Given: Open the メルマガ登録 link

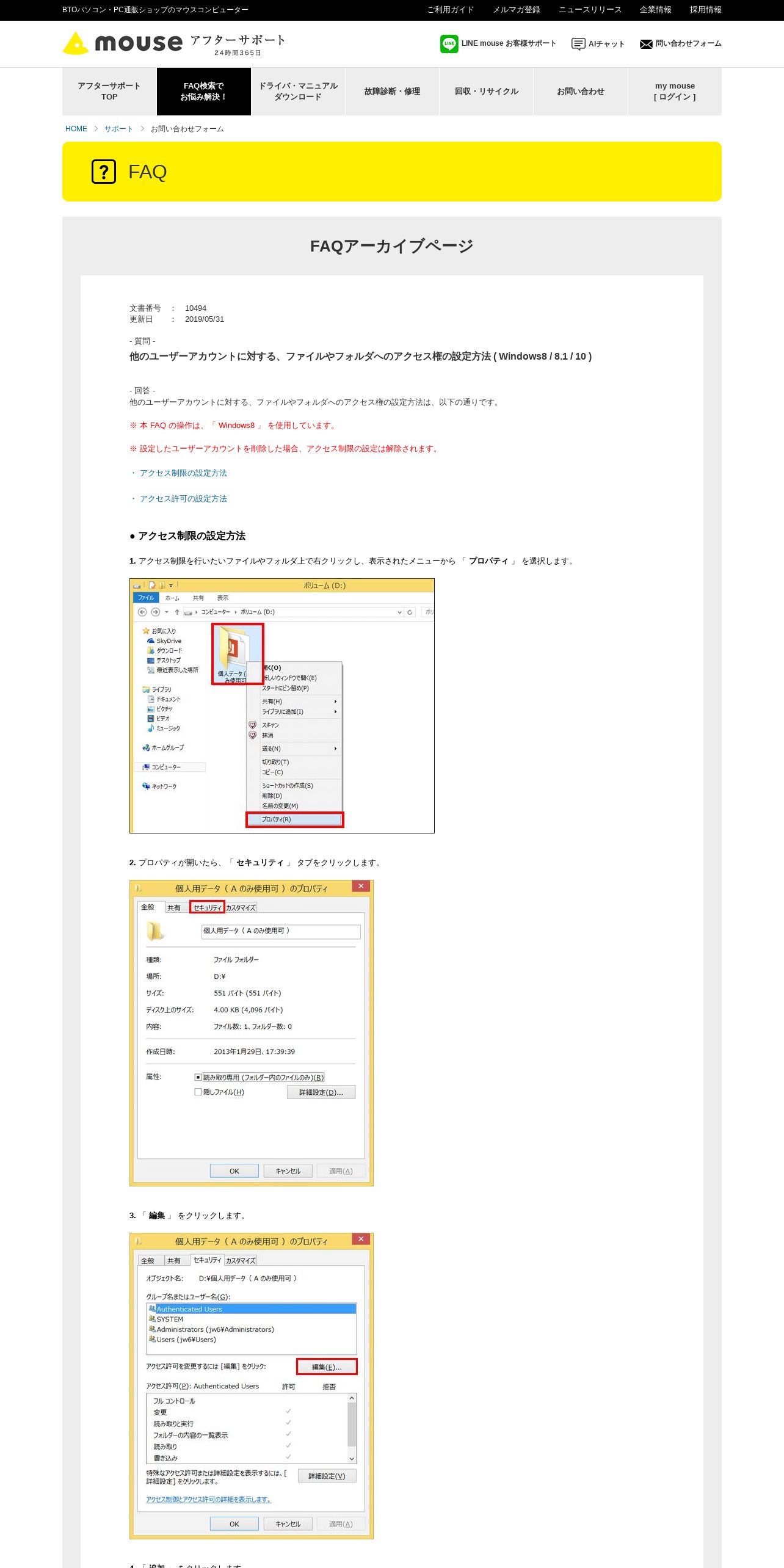Looking at the screenshot, I should point(517,10).
